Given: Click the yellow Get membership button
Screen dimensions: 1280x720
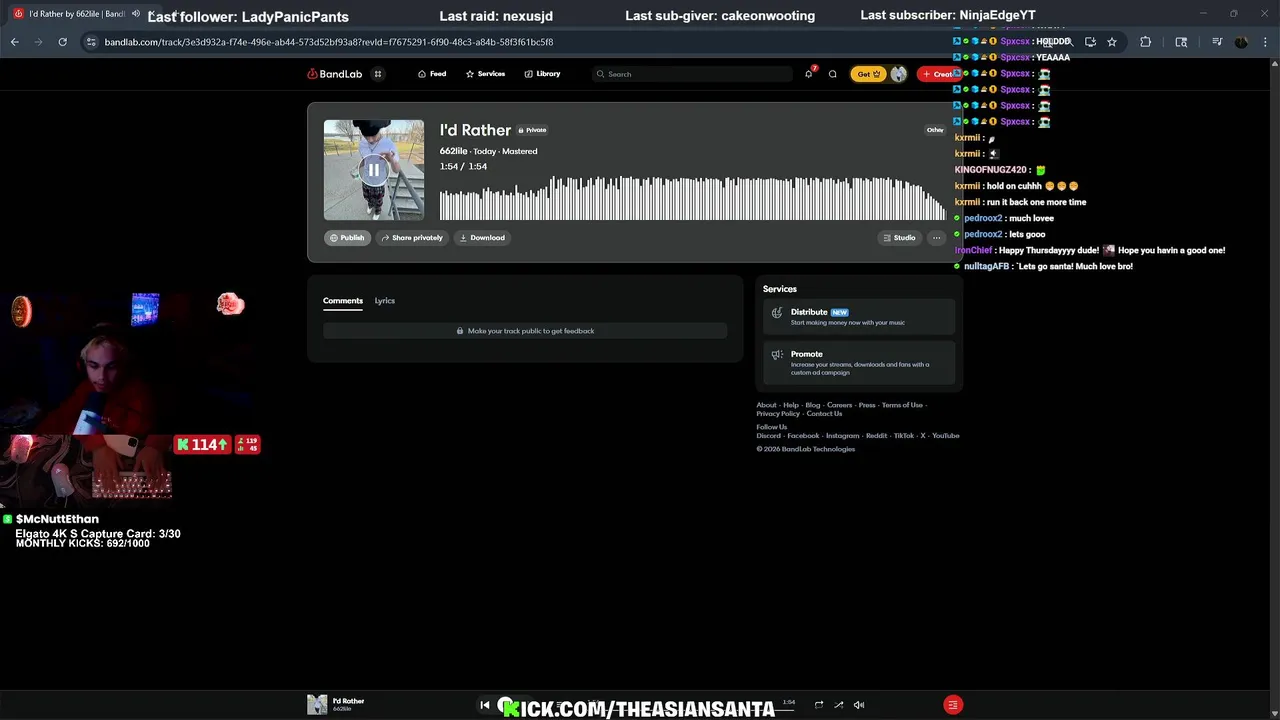Looking at the screenshot, I should [x=867, y=74].
